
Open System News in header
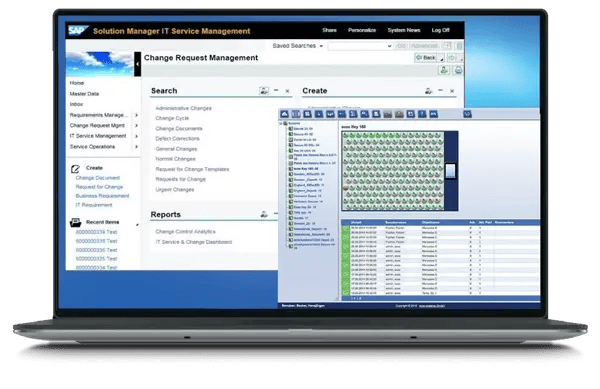404,30
